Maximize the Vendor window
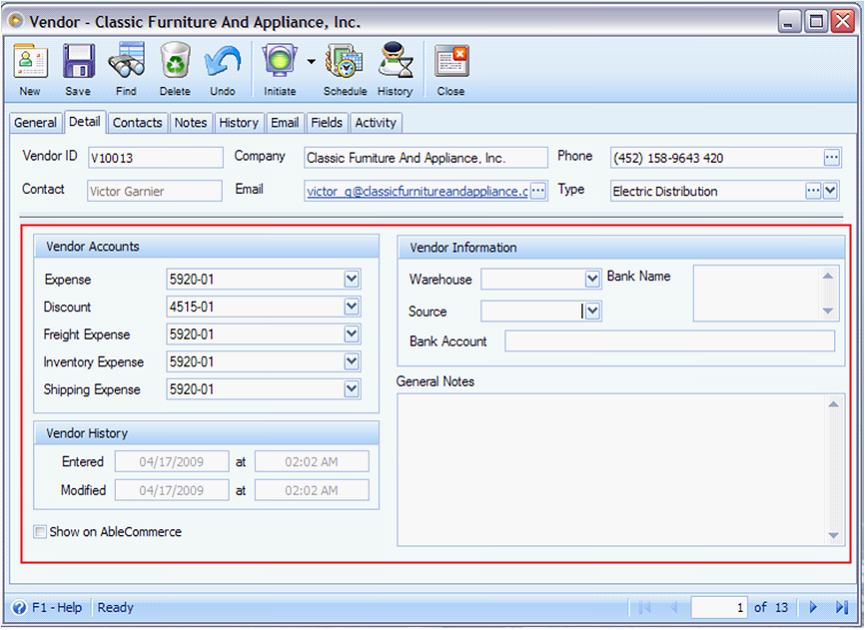 pyautogui.click(x=816, y=22)
